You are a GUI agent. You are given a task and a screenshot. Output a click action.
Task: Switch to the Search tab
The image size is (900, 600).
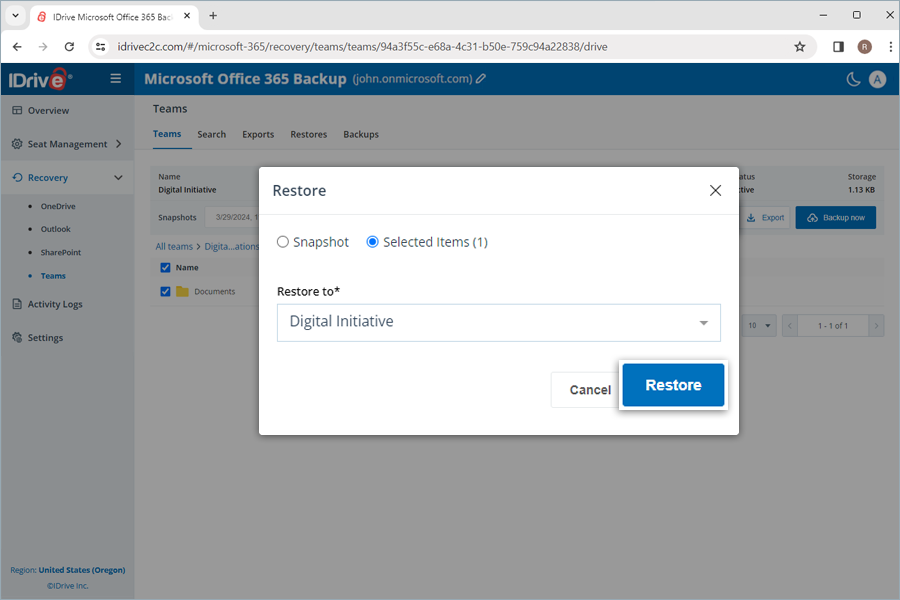pos(212,134)
